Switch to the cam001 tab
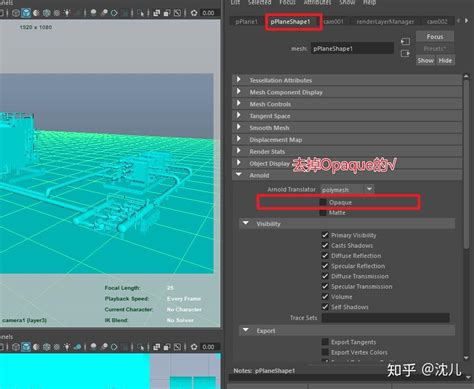474x389 pixels. pyautogui.click(x=333, y=22)
